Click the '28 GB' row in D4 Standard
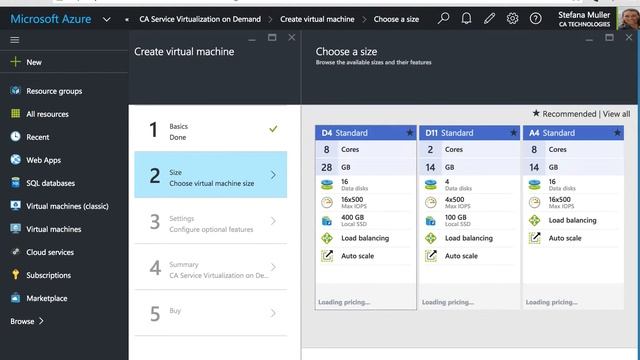Image resolution: width=640 pixels, height=360 pixels. pyautogui.click(x=366, y=167)
